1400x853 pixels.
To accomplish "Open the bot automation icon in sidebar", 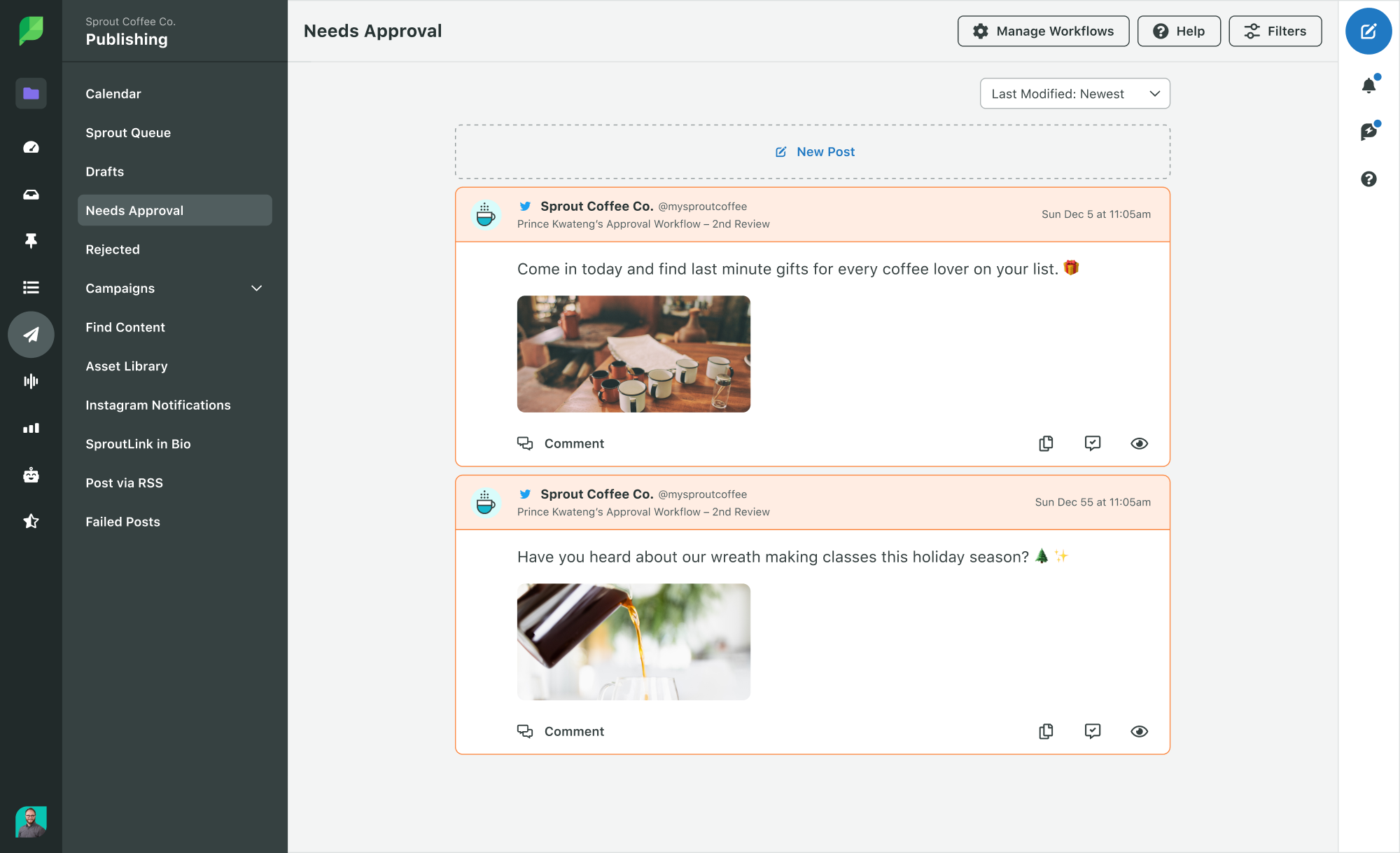I will [31, 476].
